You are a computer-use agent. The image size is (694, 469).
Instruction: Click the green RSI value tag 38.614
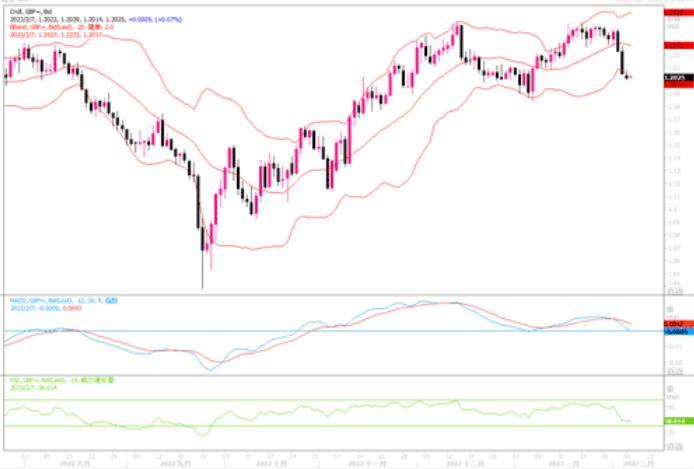coord(675,421)
